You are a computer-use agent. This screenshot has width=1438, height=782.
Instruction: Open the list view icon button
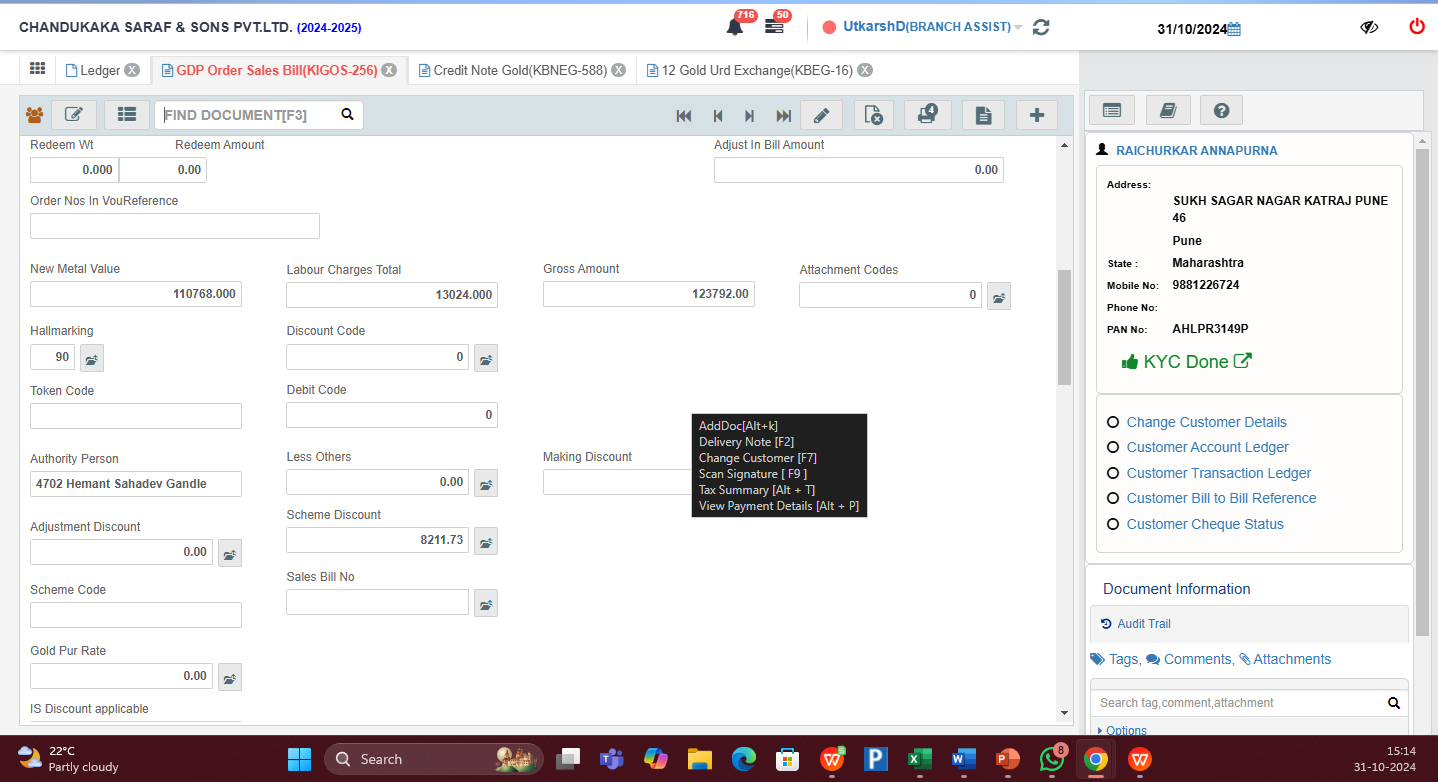pyautogui.click(x=127, y=115)
